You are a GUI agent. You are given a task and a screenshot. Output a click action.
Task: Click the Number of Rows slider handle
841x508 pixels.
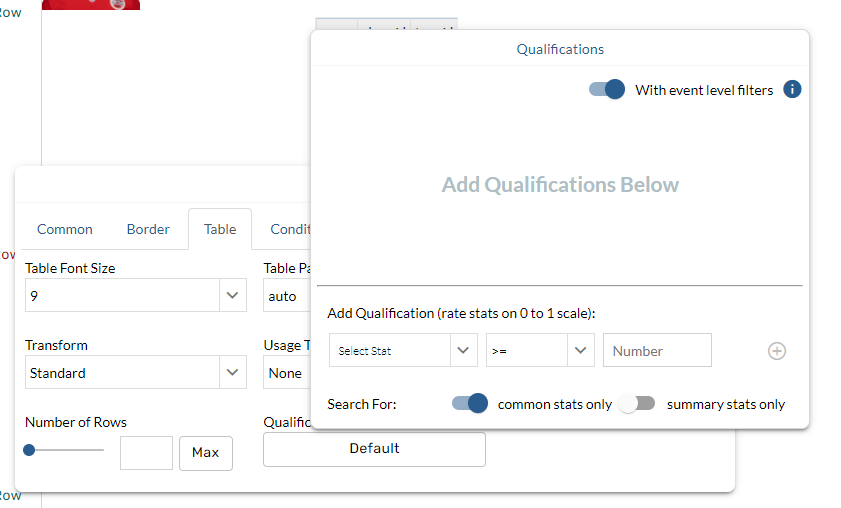29,450
